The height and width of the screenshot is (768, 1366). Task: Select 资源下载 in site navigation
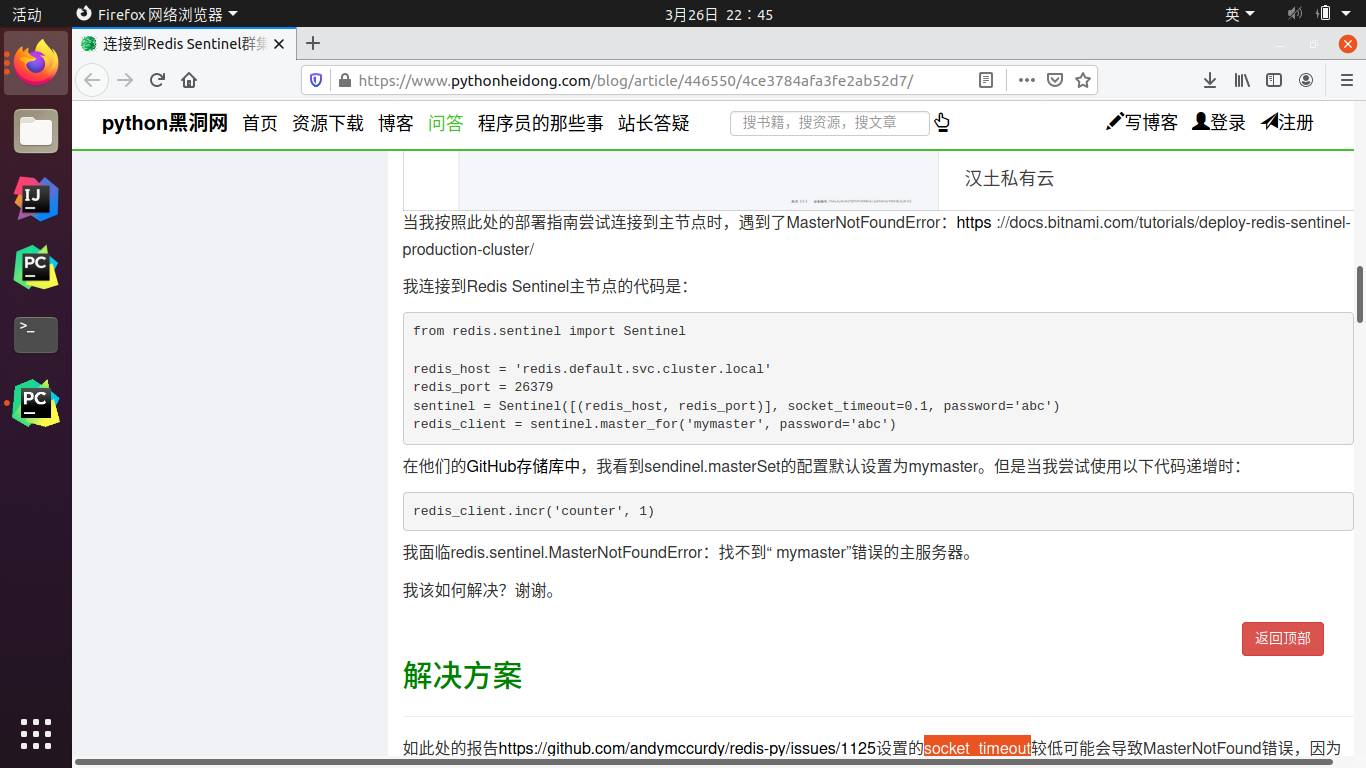327,123
